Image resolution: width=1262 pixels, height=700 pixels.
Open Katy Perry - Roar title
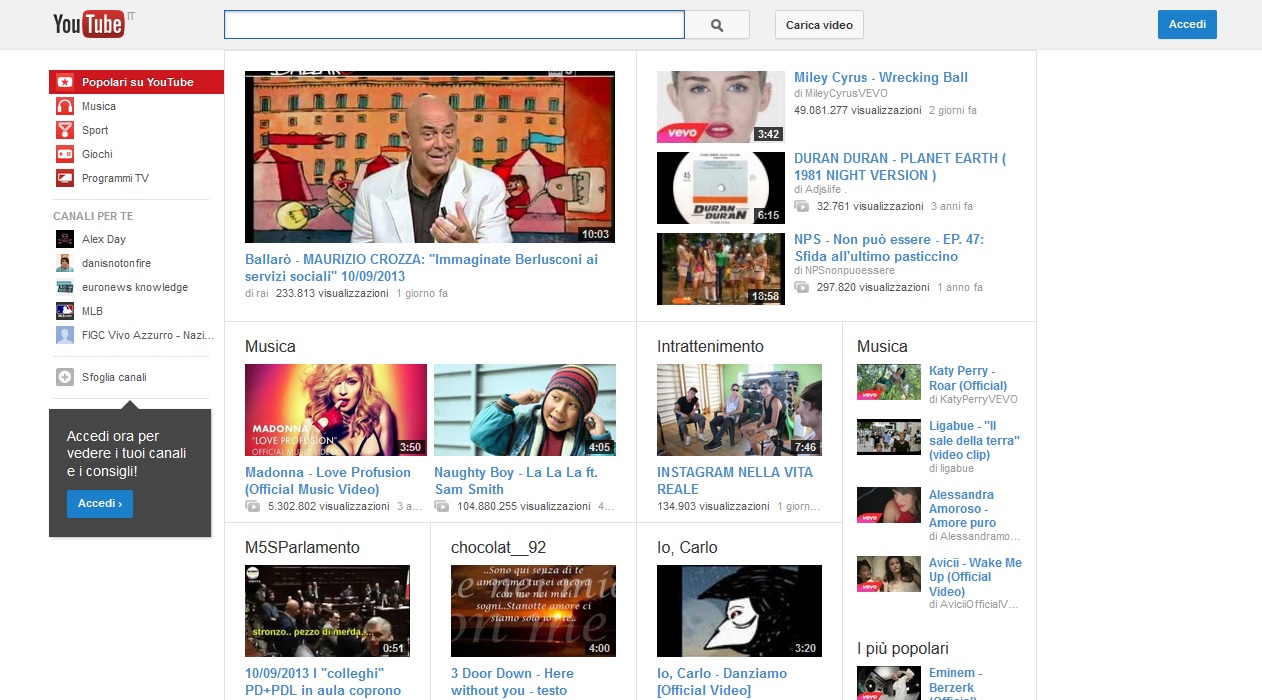tap(968, 378)
